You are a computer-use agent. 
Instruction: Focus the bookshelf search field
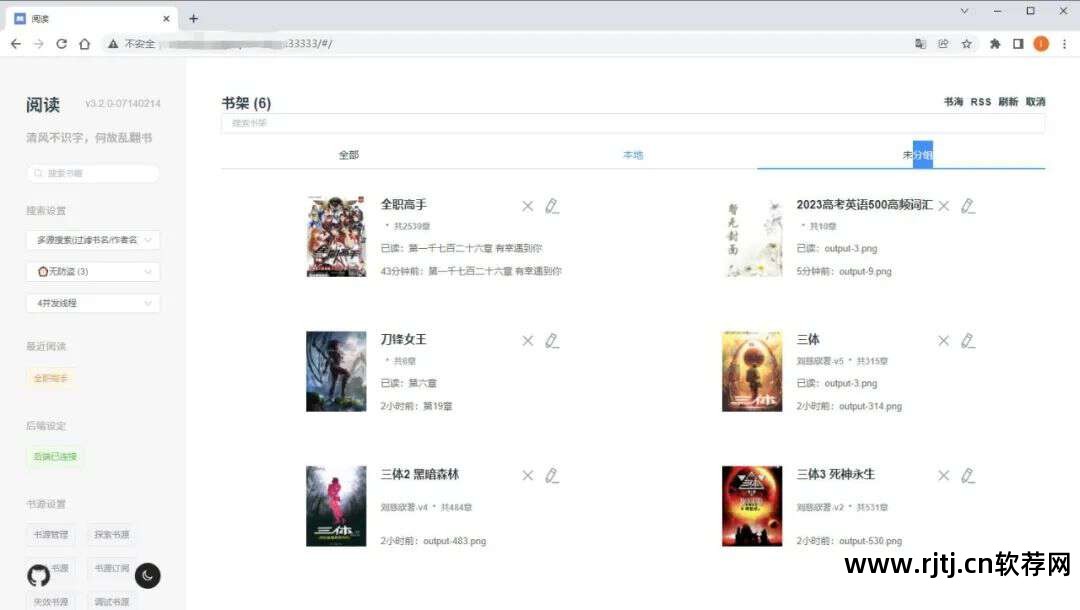633,123
